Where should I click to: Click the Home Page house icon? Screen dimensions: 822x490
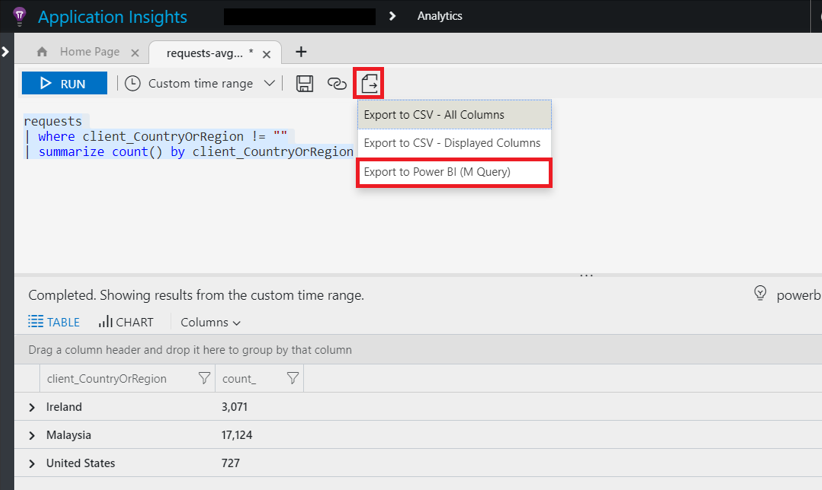tap(42, 51)
